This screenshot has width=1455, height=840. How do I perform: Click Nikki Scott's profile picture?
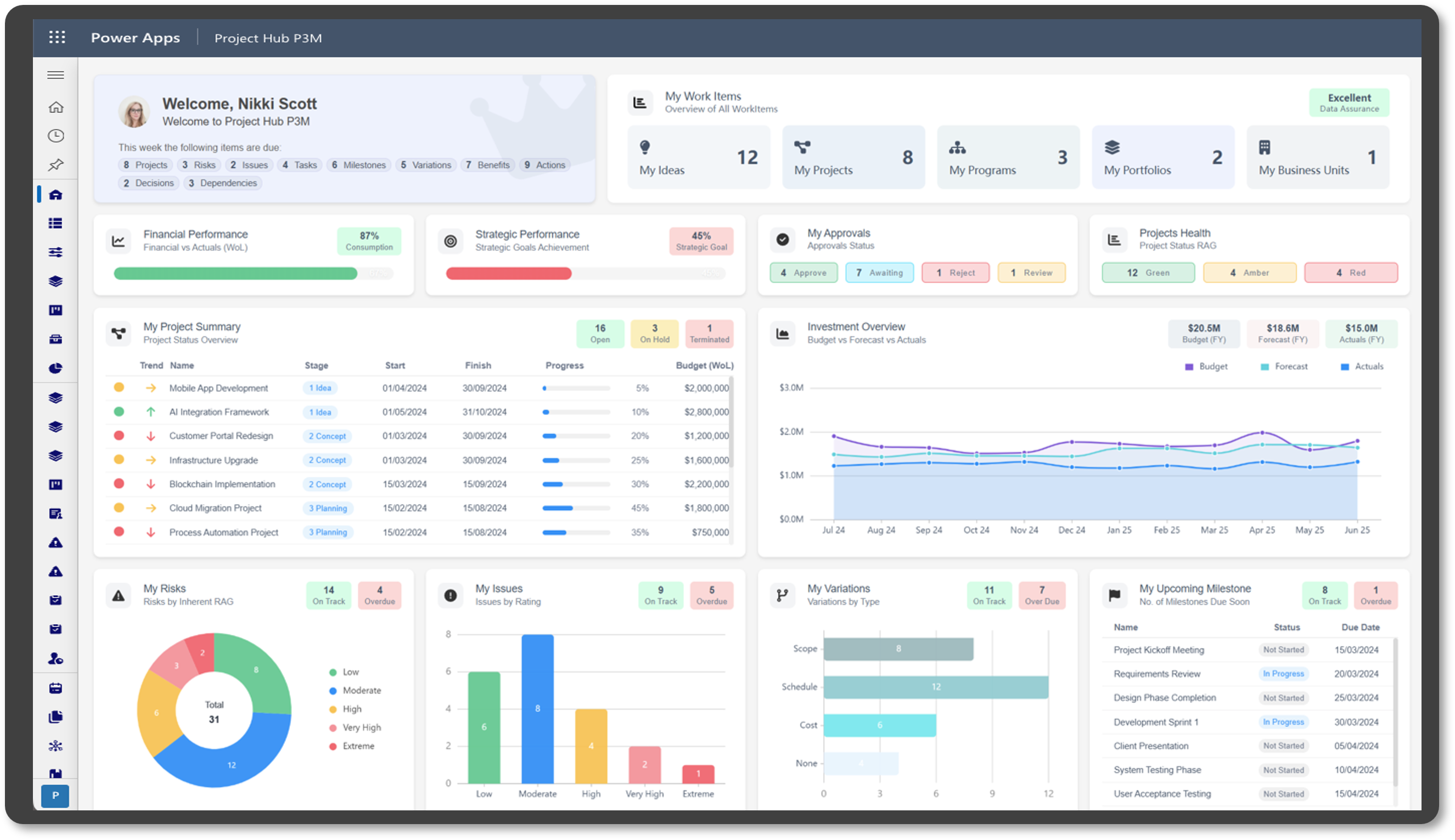click(x=135, y=111)
